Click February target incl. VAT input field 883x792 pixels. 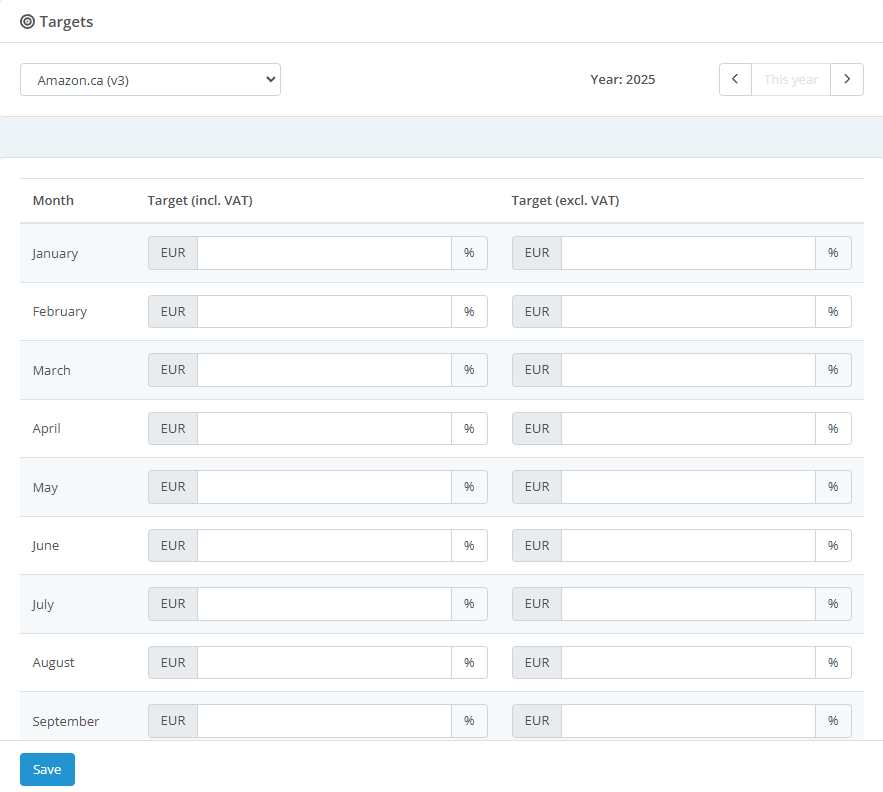coord(324,311)
